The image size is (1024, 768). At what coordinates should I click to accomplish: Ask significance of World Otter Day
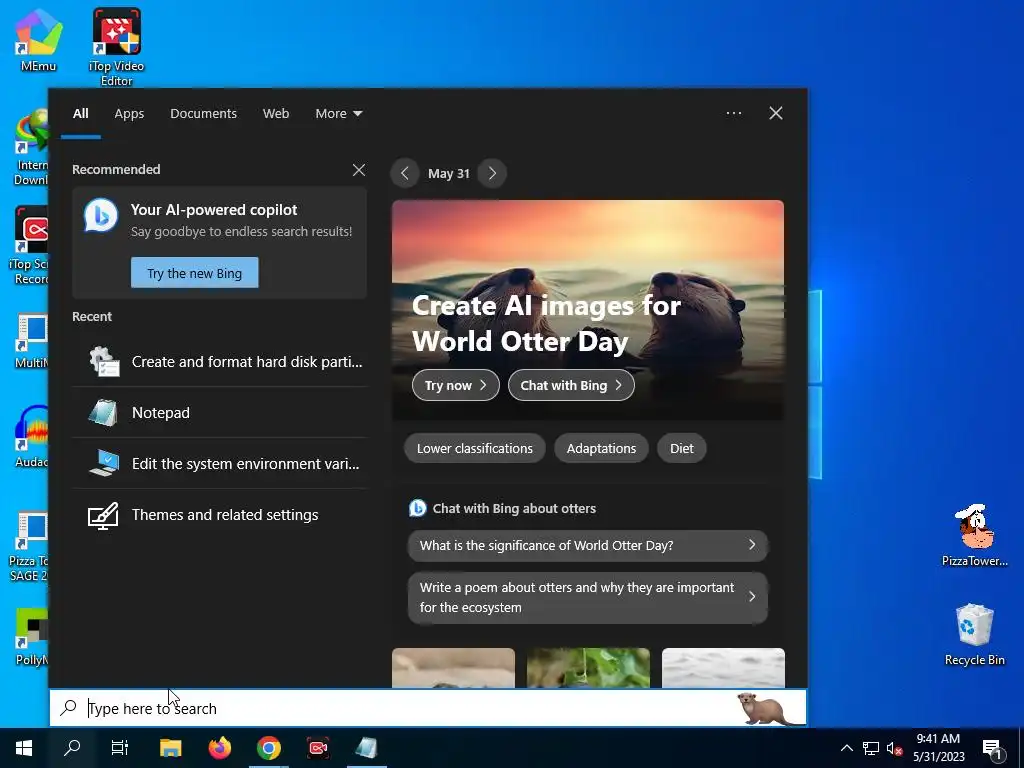point(588,545)
